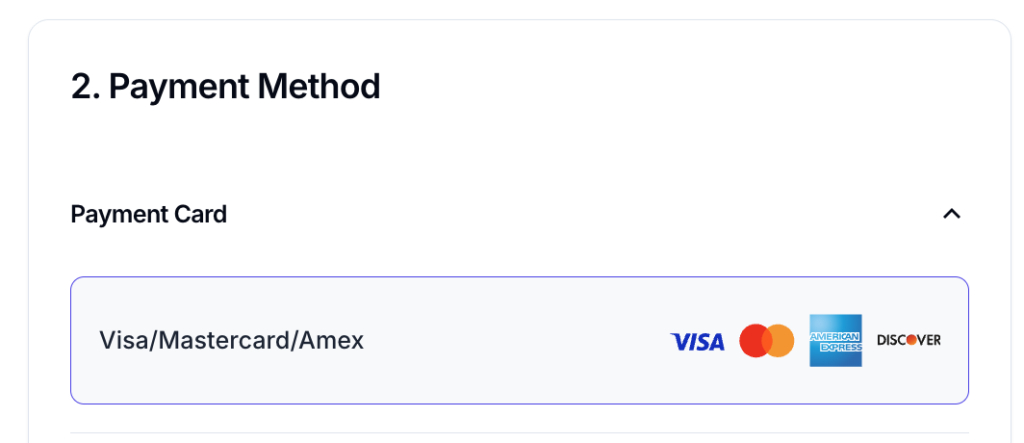Viewport: 1024px width, 443px height.
Task: Click the Mastercard logo icon
Action: coord(766,341)
